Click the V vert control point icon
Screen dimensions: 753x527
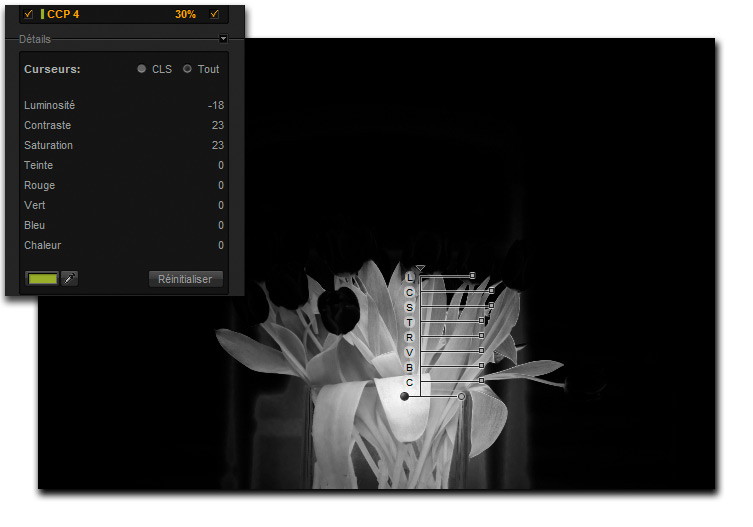409,353
